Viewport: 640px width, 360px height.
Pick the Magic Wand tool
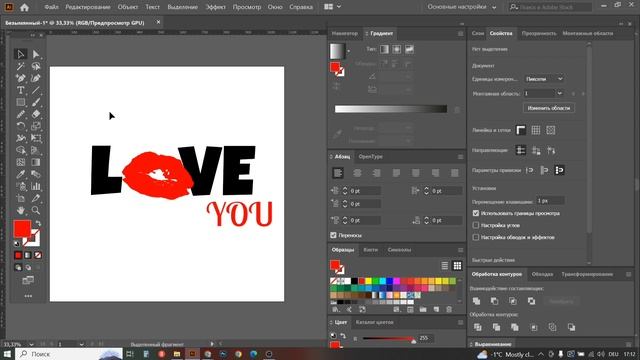tap(21, 66)
